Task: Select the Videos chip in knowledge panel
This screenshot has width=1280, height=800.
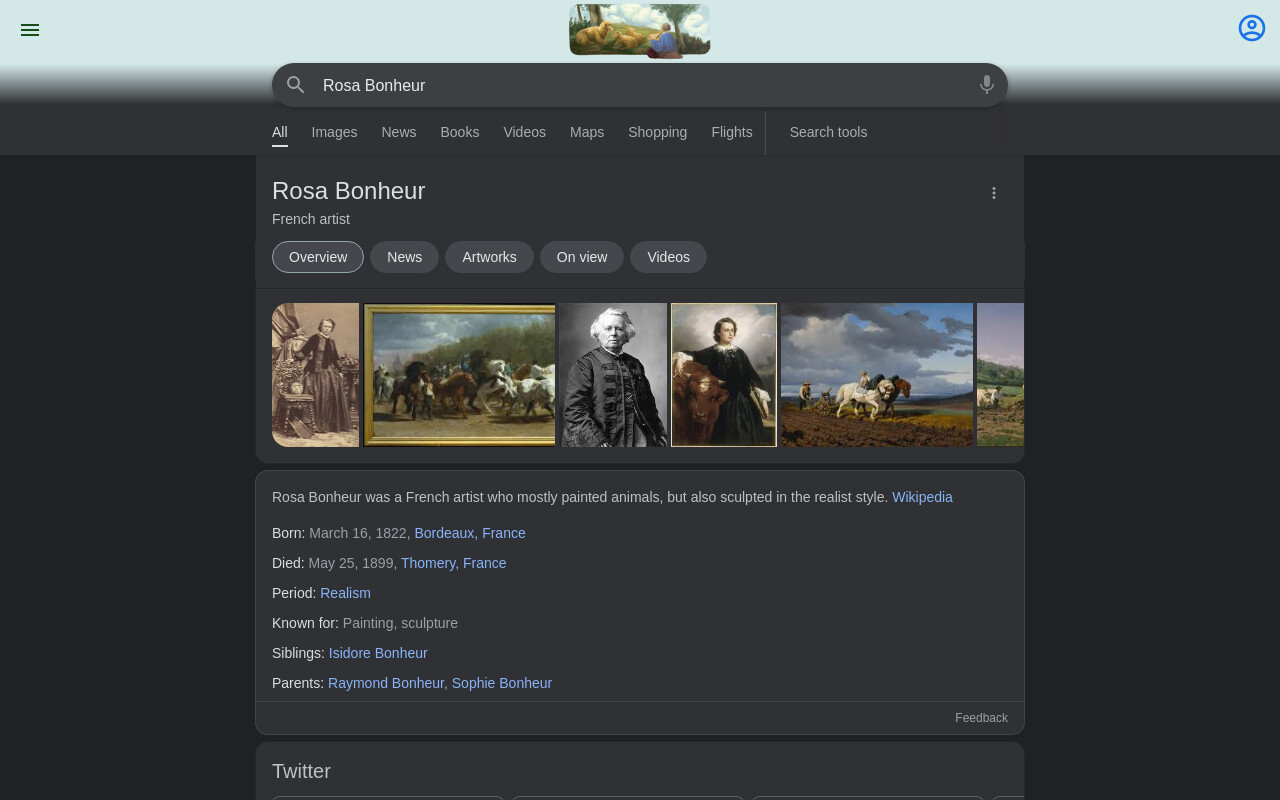Action: click(668, 257)
